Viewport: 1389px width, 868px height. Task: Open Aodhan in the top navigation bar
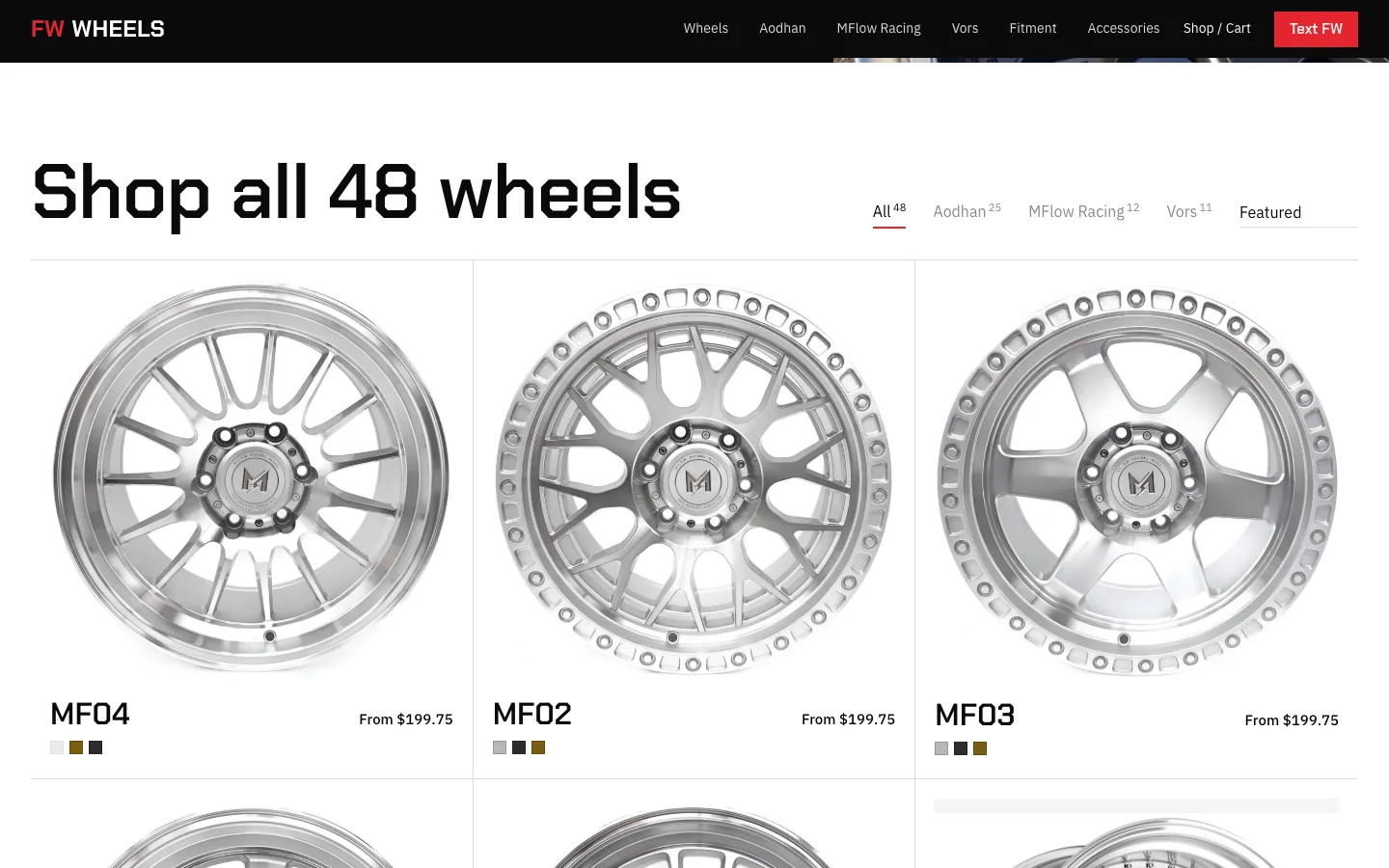(x=782, y=29)
